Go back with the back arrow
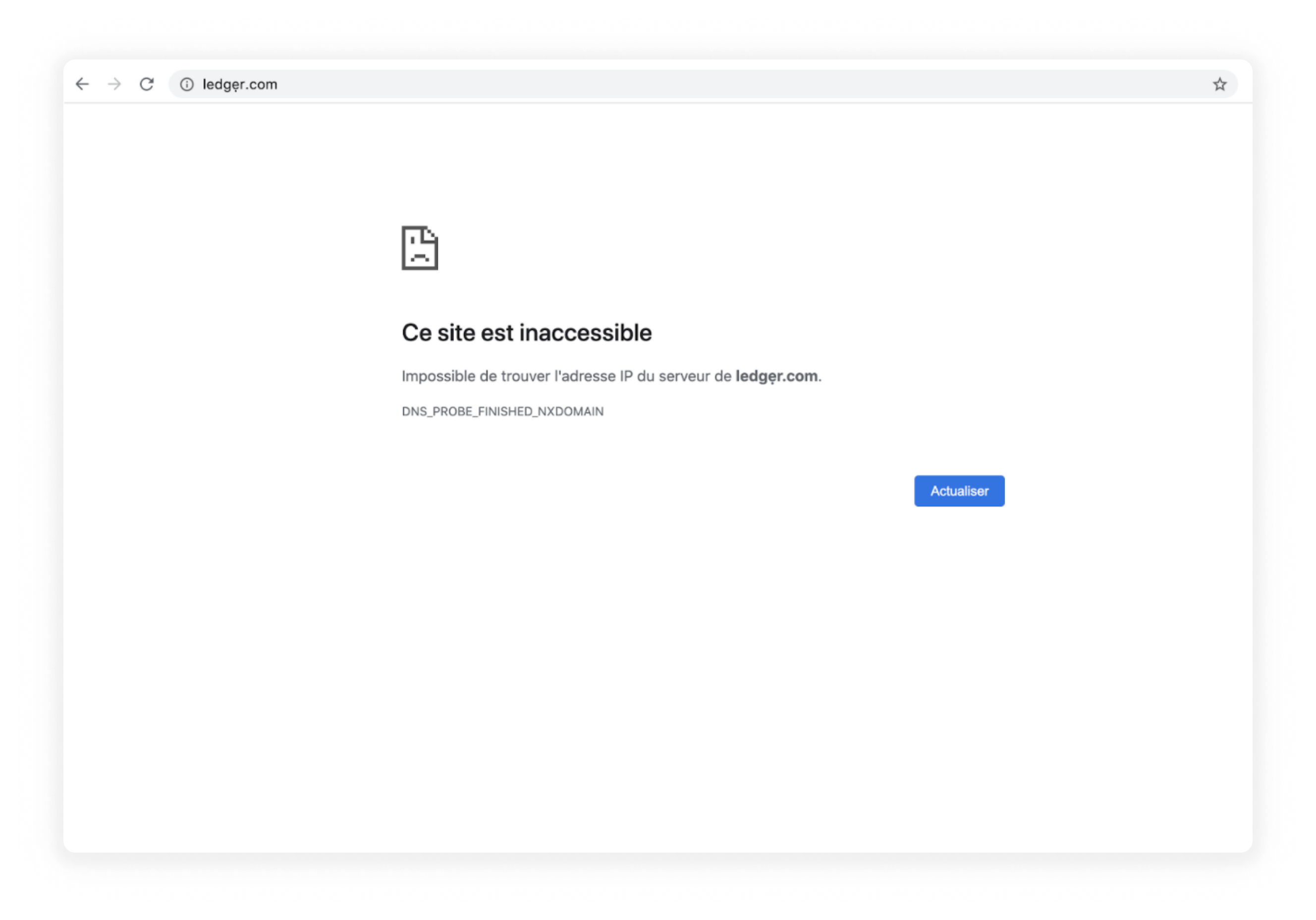Screen dimensions: 1316x920 coord(83,84)
